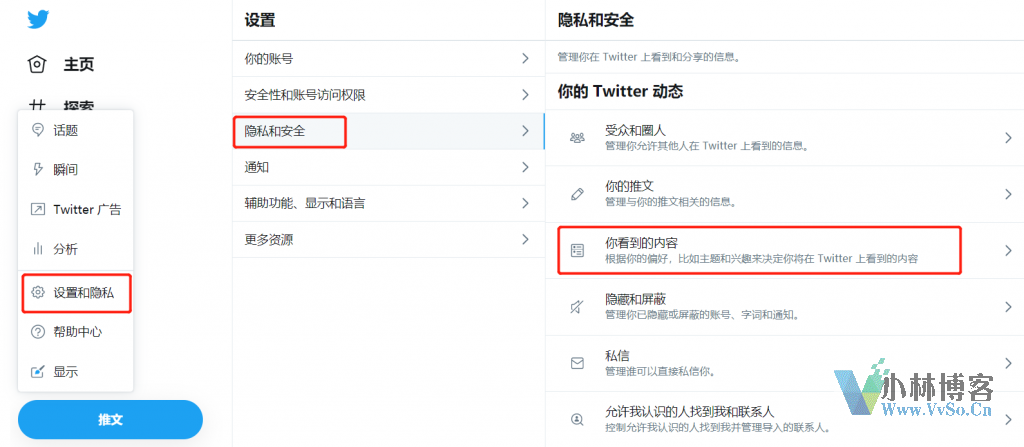Choose 显示 menu entry
The image size is (1024, 447).
coord(76,372)
